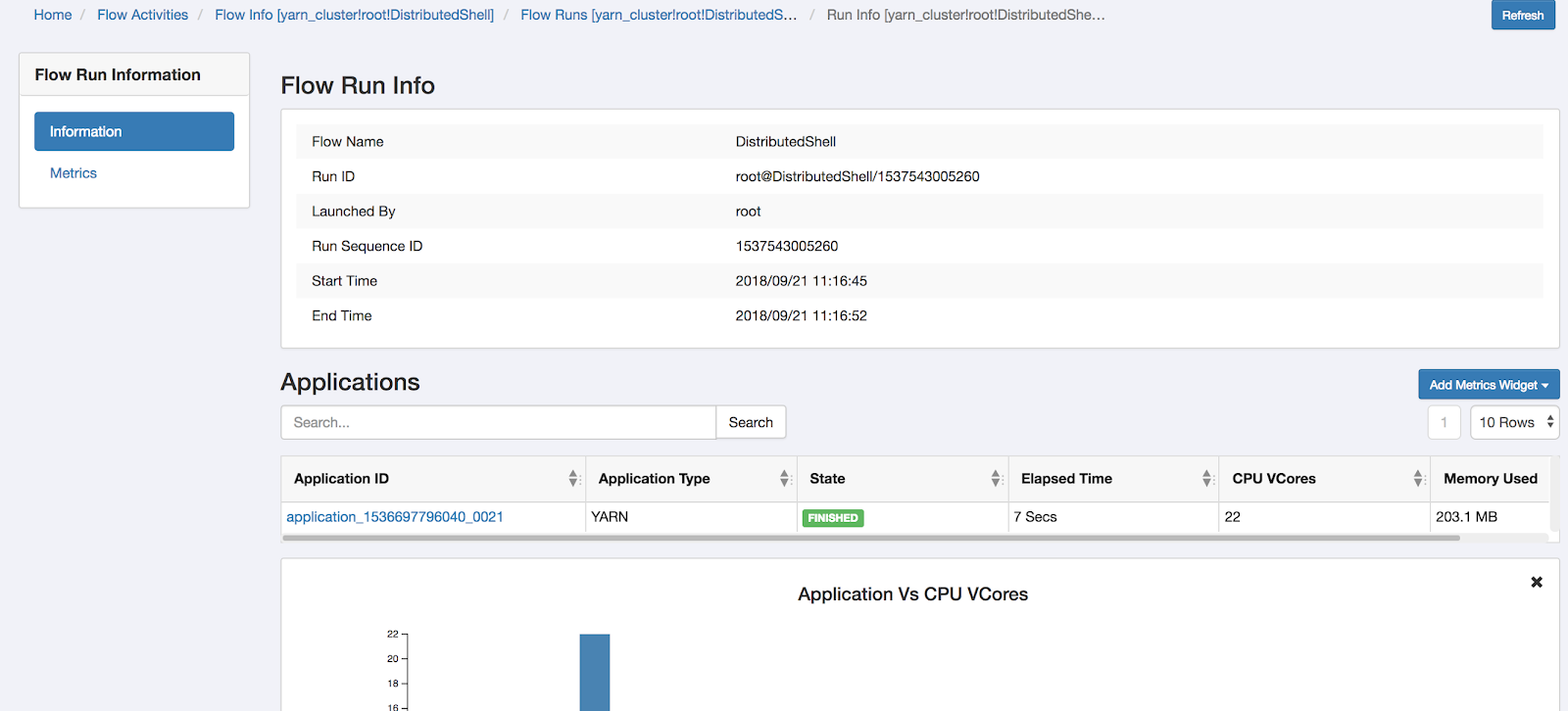
Task: Select page 1 in pagination
Action: click(x=1444, y=422)
